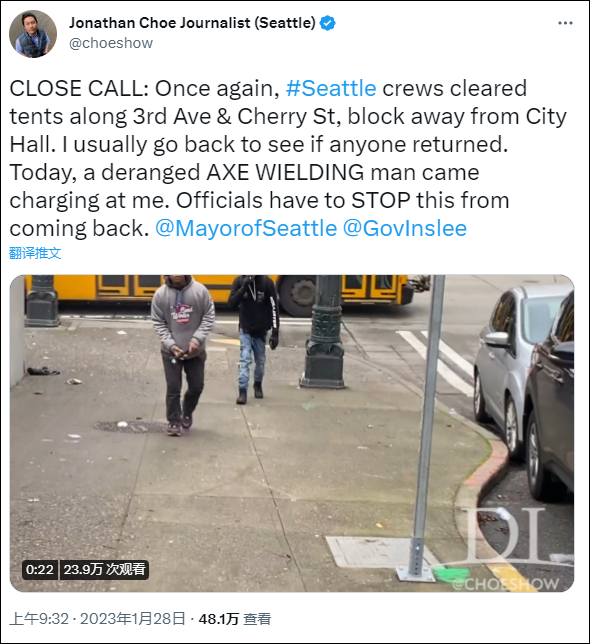Click the 0:22 video duration badge
590x644 pixels.
point(40,570)
